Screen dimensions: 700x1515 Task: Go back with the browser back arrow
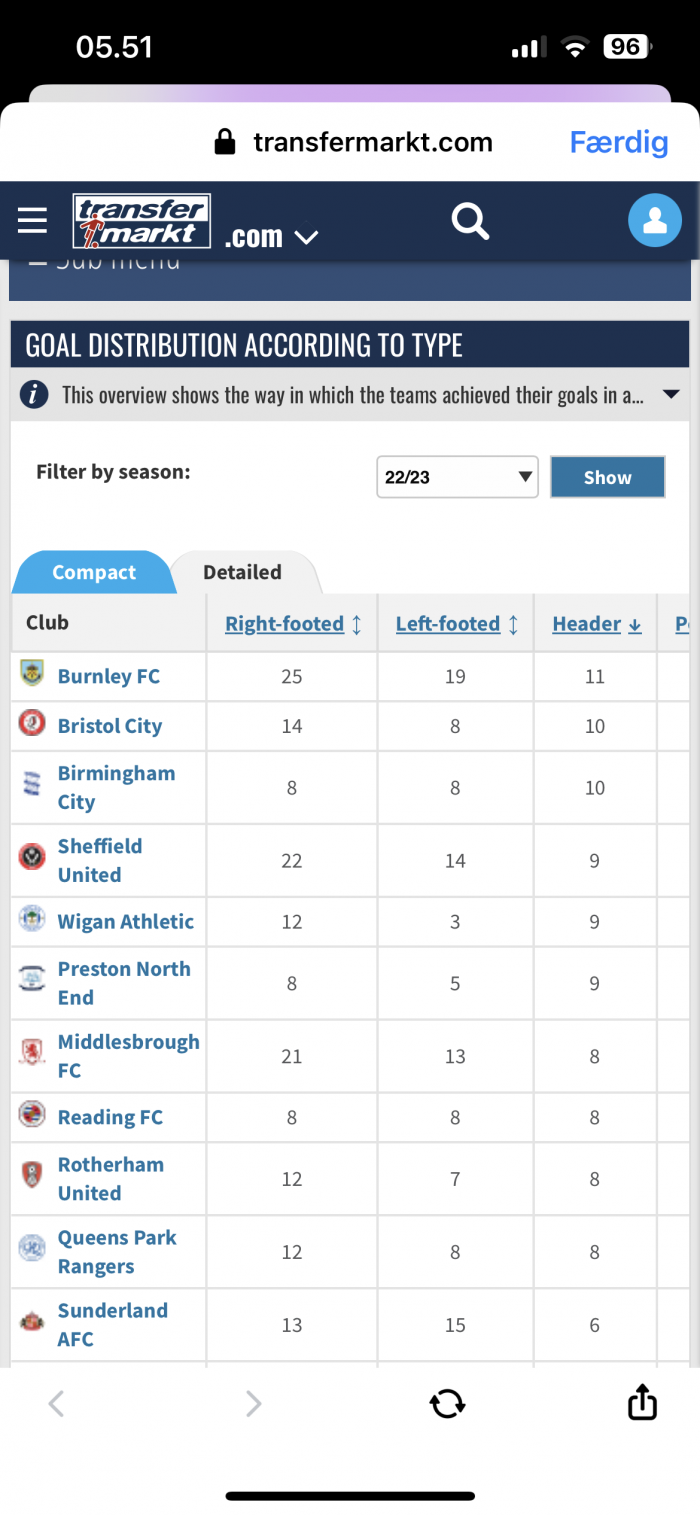57,1404
